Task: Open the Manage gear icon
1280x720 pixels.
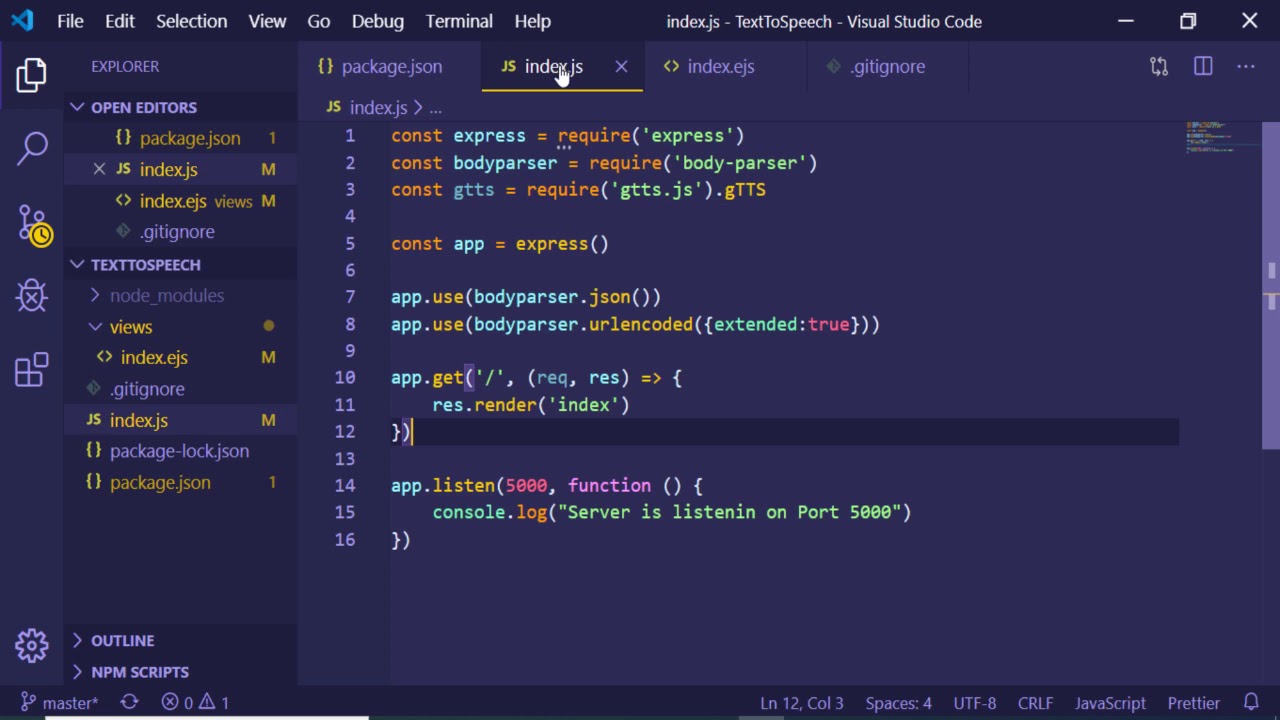Action: [32, 645]
